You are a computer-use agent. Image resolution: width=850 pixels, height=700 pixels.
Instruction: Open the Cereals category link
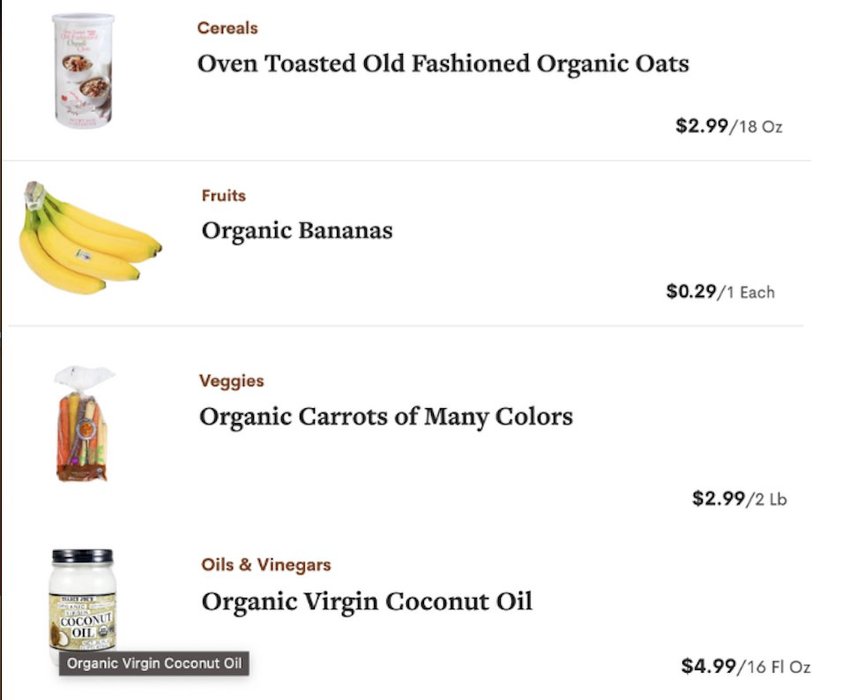point(227,28)
